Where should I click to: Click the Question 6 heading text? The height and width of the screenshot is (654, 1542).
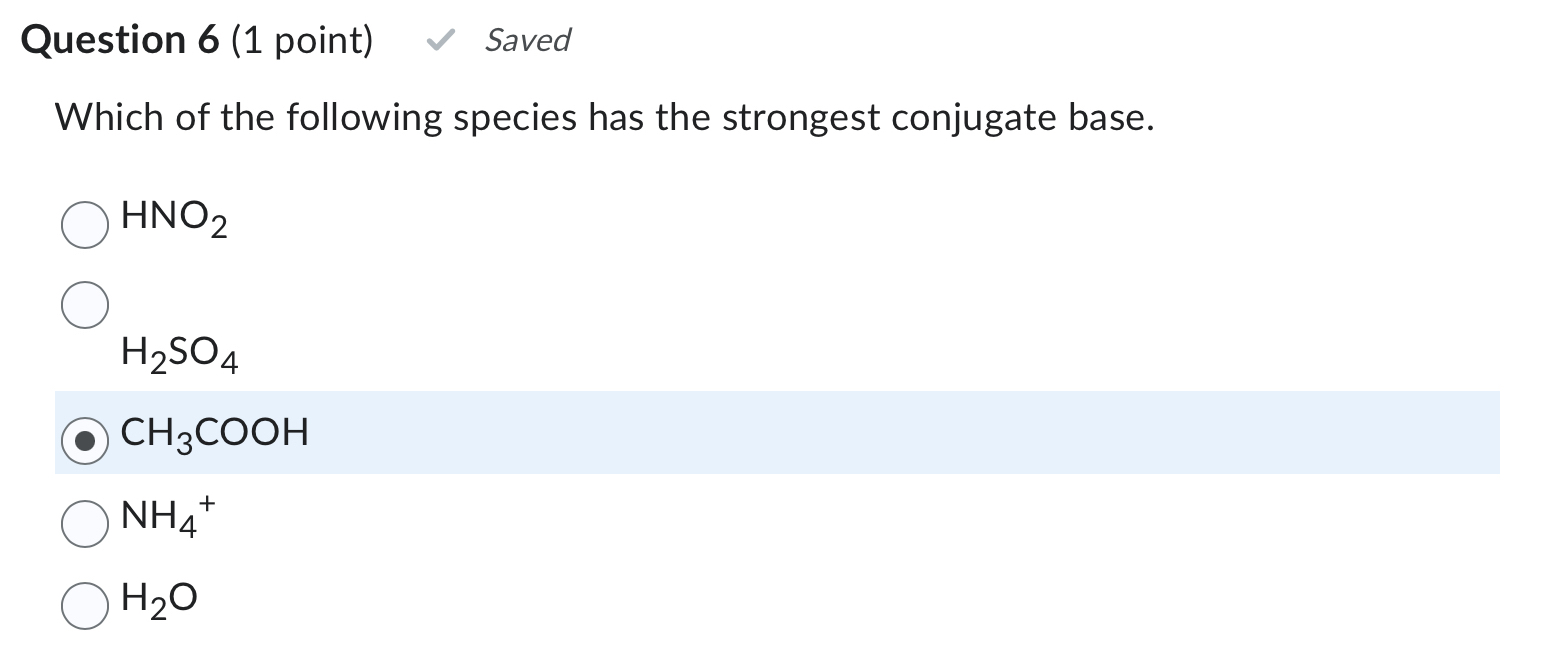click(x=120, y=39)
